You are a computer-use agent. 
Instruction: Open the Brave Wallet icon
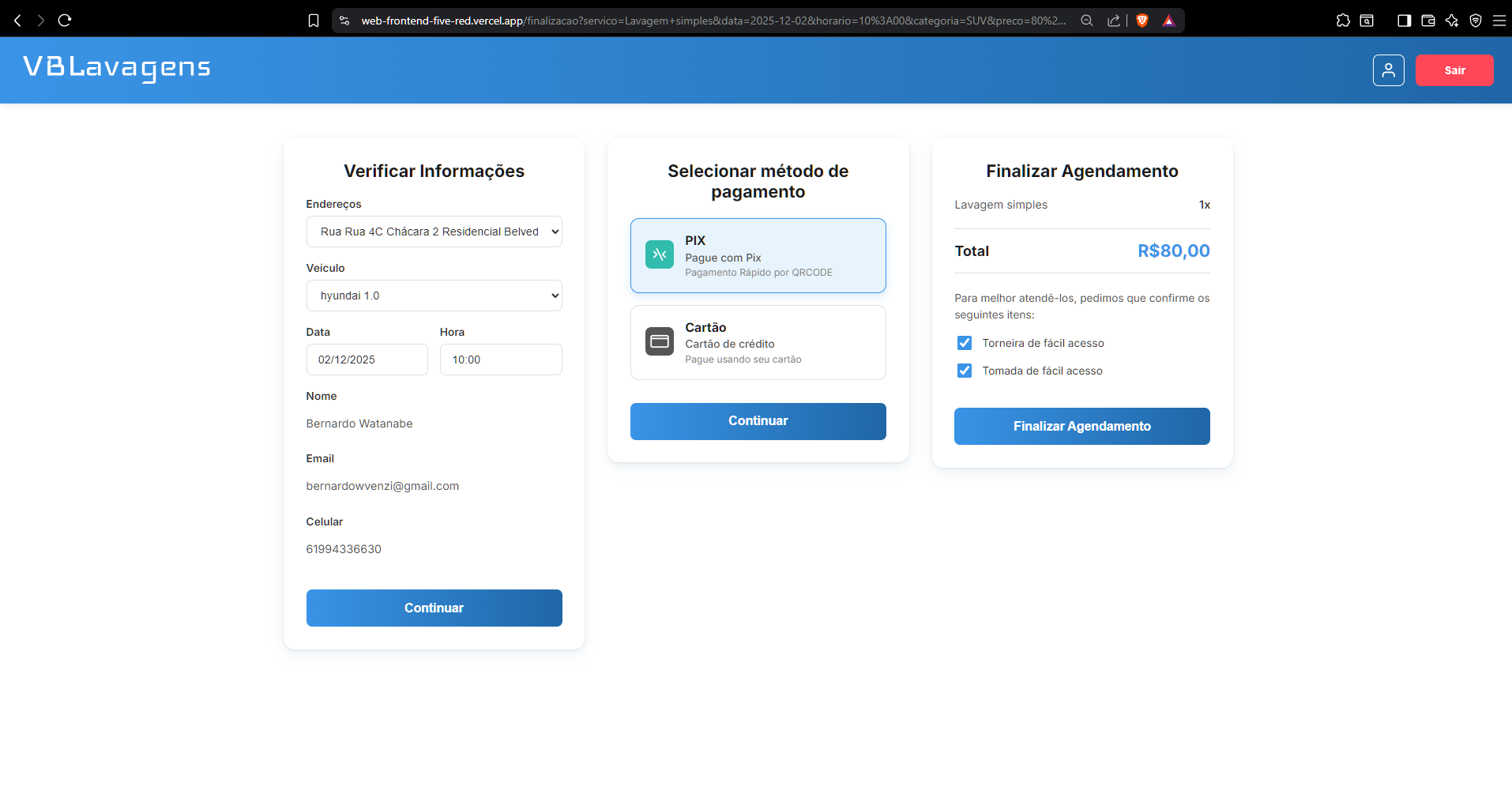click(1427, 20)
